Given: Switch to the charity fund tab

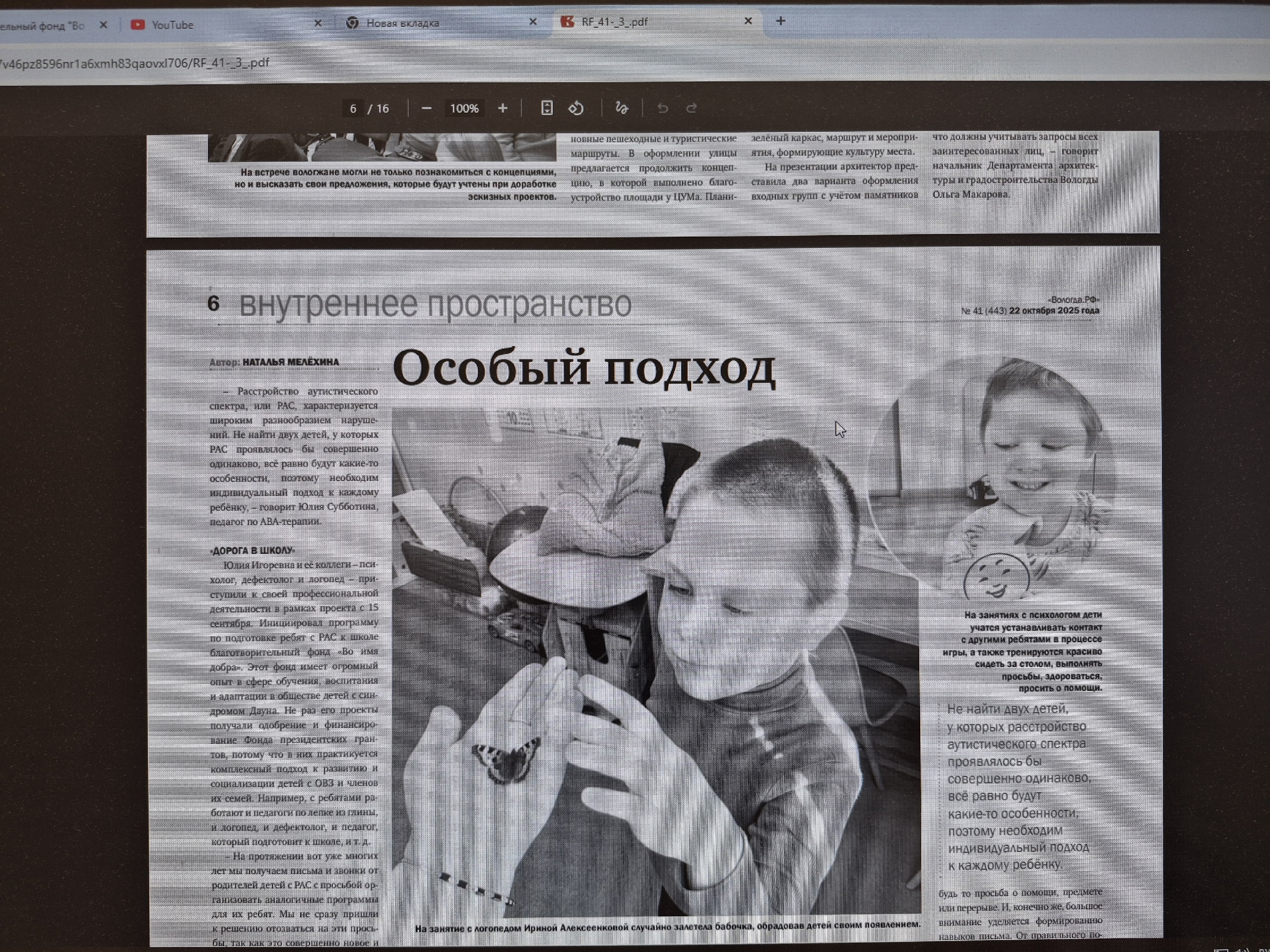Looking at the screenshot, I should click(x=43, y=26).
